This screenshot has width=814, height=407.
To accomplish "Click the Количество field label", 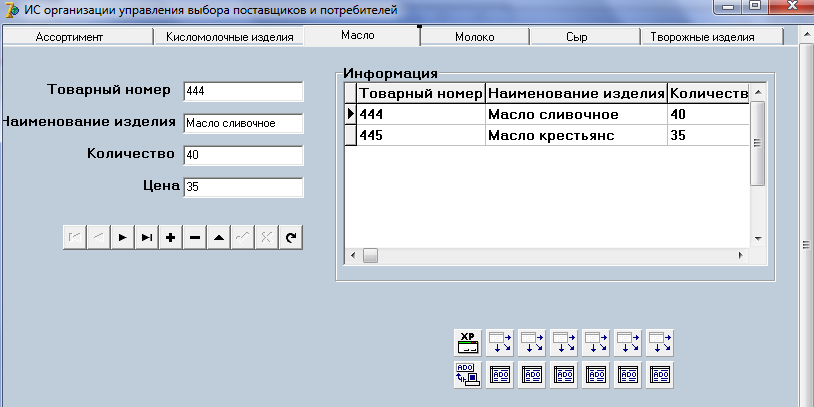I will coord(131,154).
